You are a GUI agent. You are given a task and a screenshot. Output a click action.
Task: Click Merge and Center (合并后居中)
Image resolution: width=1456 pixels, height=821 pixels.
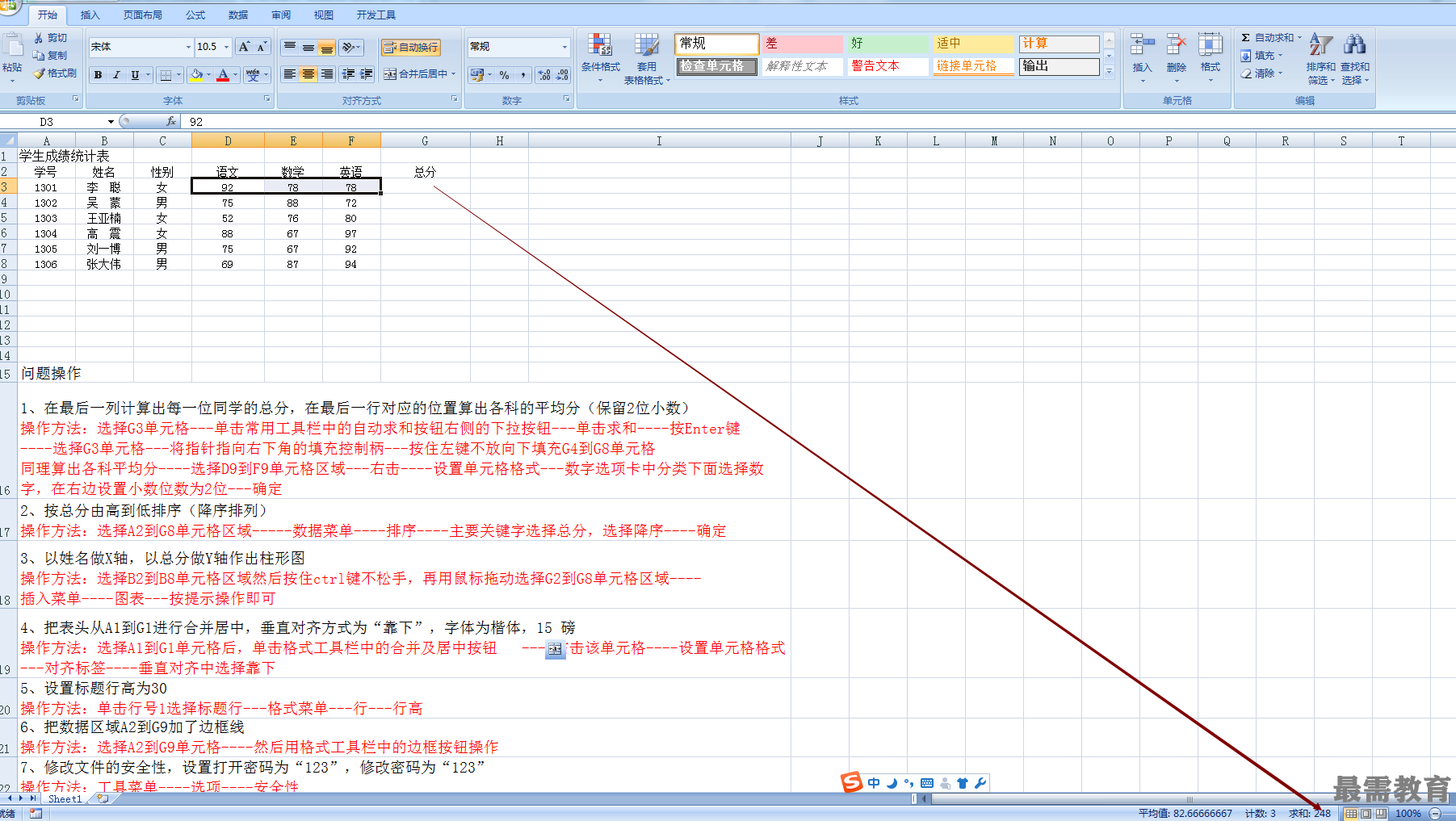(x=415, y=74)
